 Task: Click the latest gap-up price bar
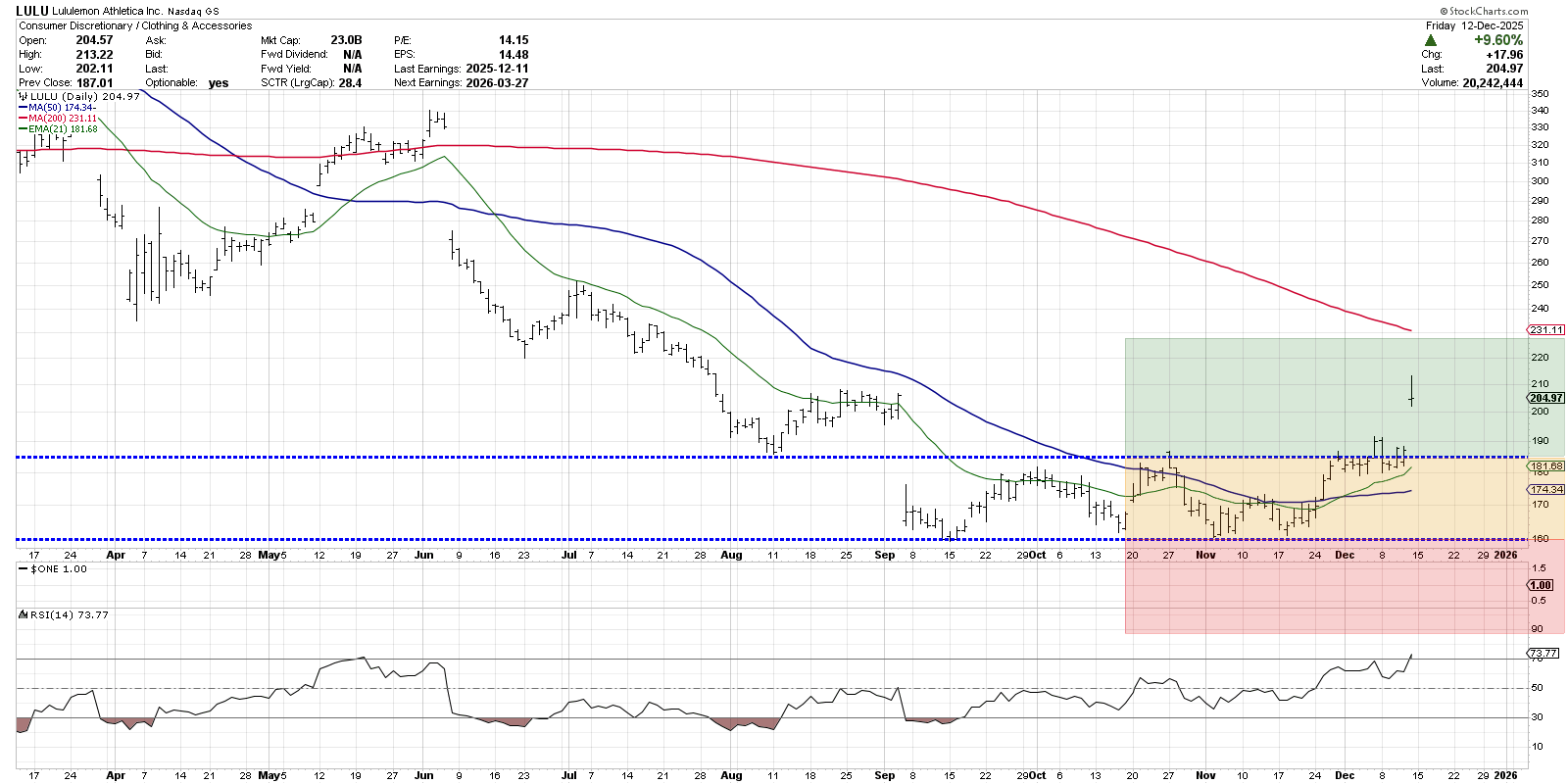(1411, 390)
